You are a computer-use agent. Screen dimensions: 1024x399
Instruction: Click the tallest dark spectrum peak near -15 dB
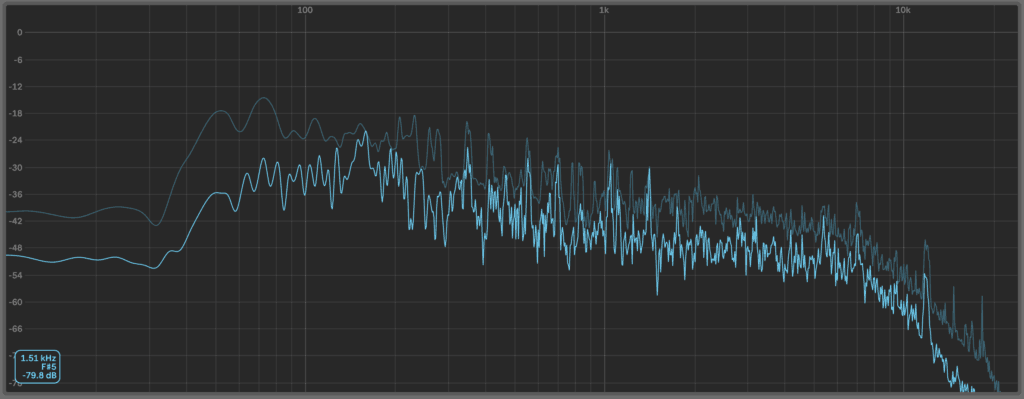(264, 99)
